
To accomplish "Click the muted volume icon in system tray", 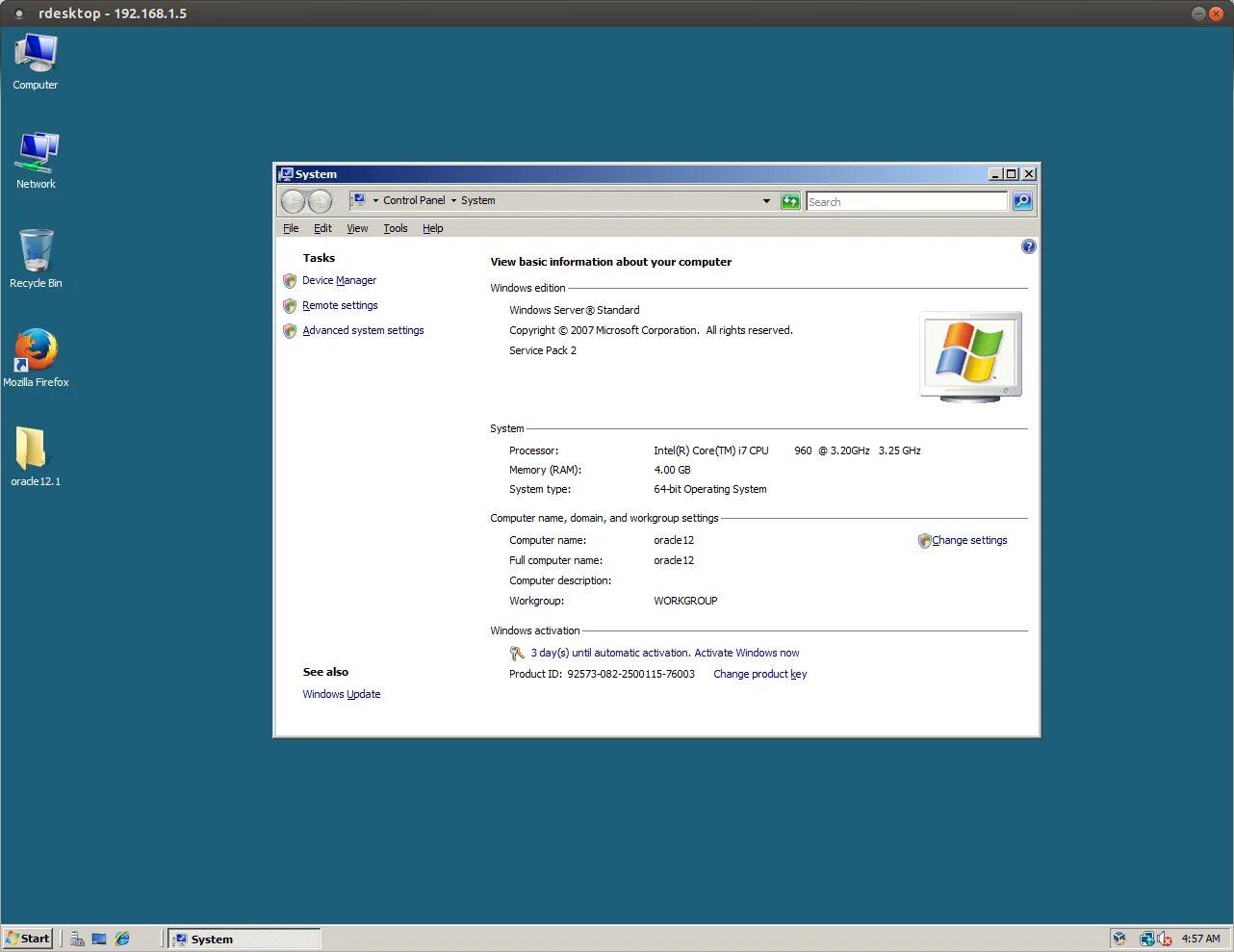I will [x=1163, y=939].
